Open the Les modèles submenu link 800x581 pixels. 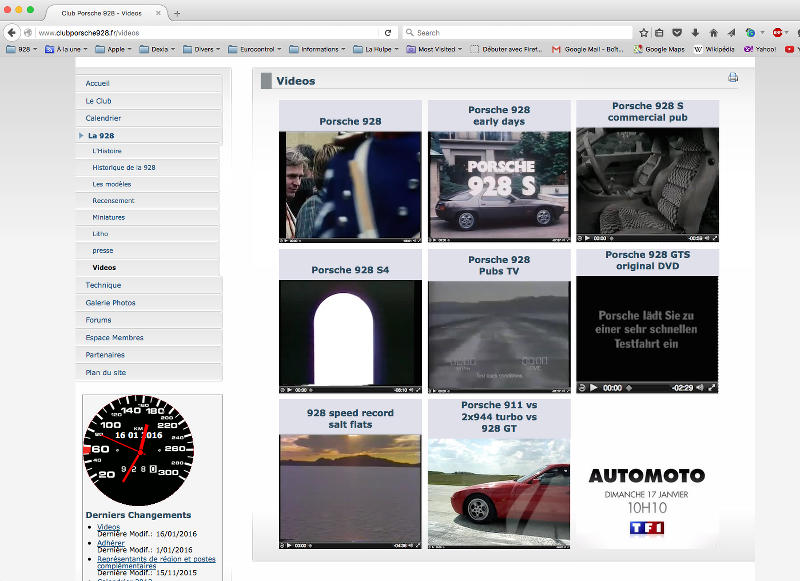(x=112, y=184)
